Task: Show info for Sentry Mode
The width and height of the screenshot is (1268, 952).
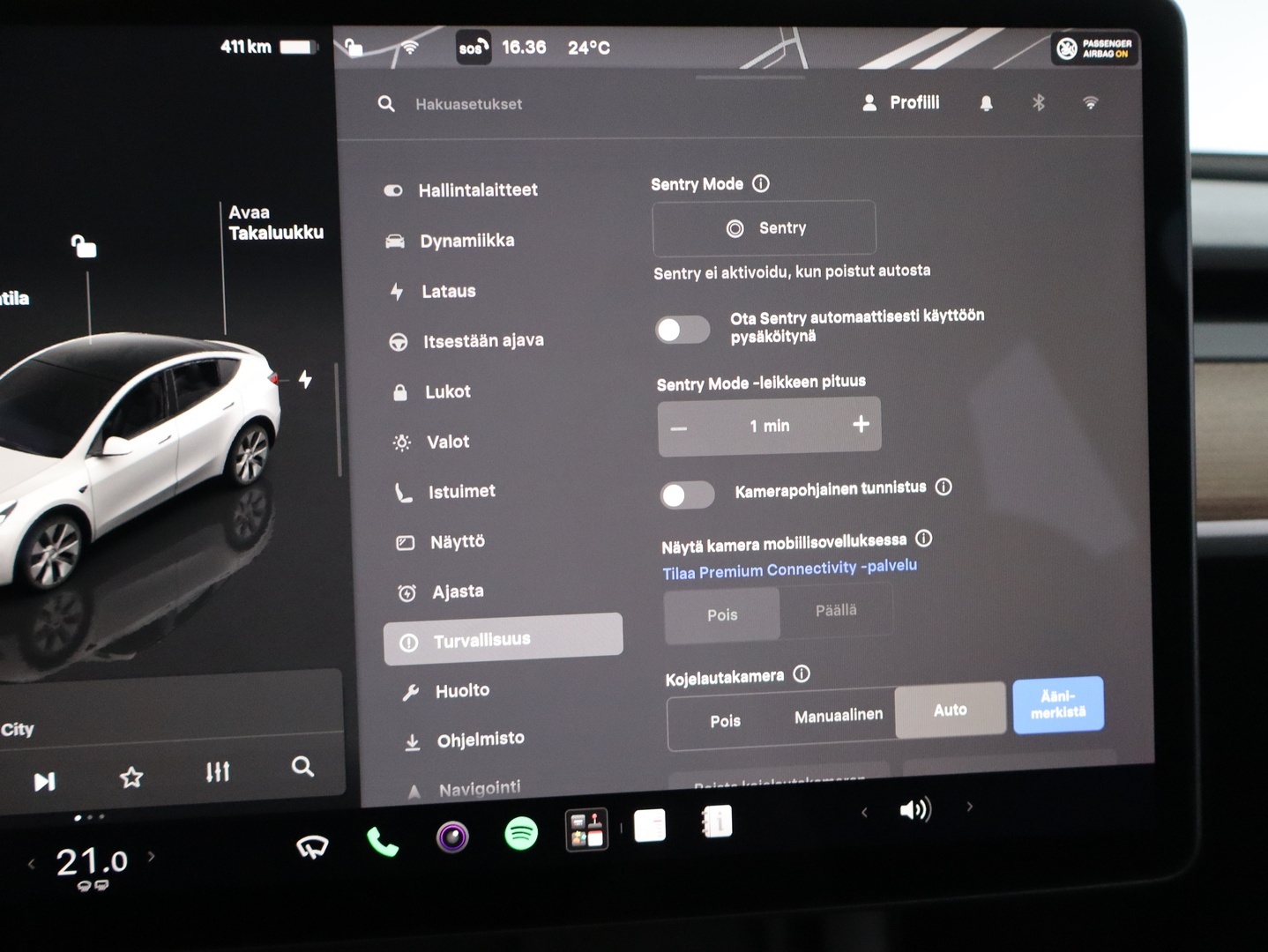Action: pyautogui.click(x=761, y=183)
